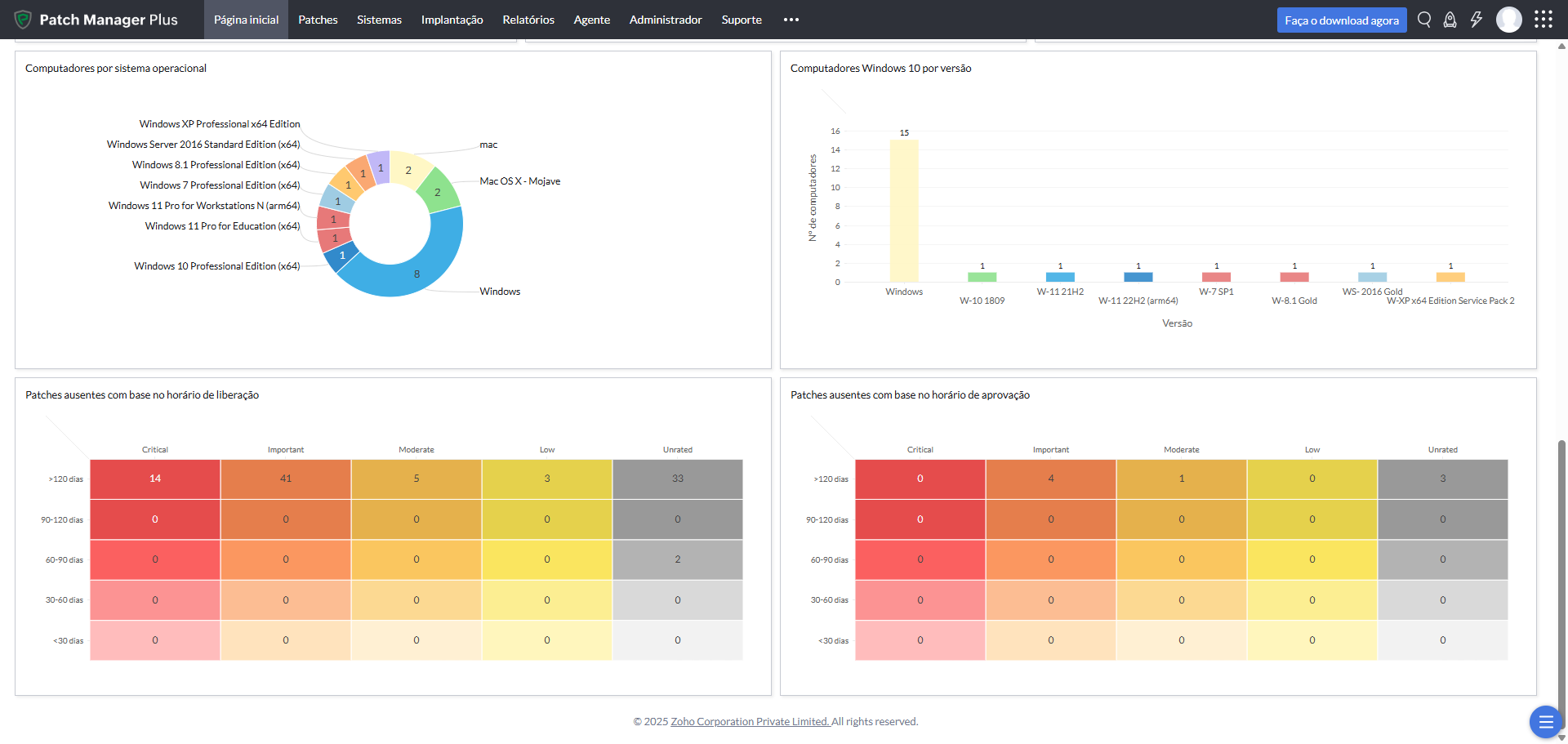This screenshot has height=744, width=1568.
Task: Switch to the Sistemas tab
Action: [379, 20]
